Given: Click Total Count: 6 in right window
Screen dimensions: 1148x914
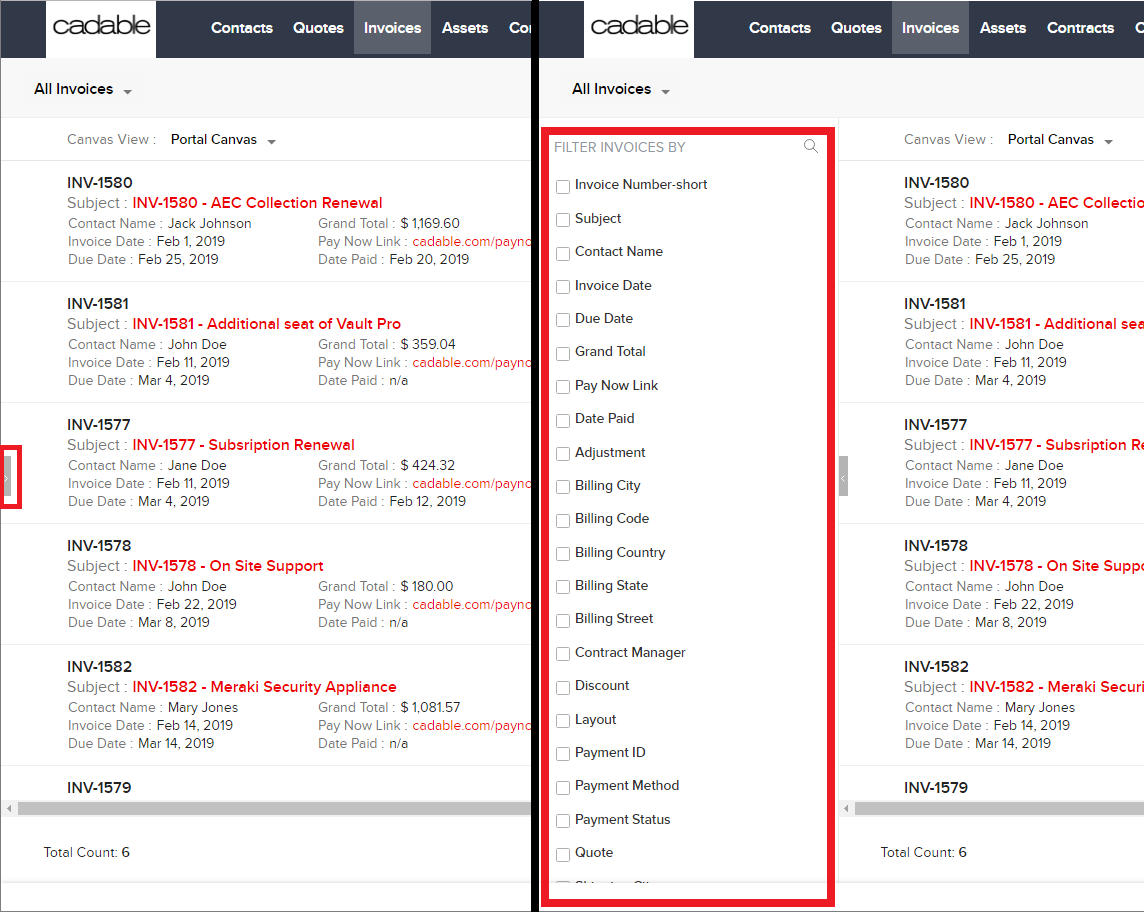Looking at the screenshot, I should (x=923, y=852).
